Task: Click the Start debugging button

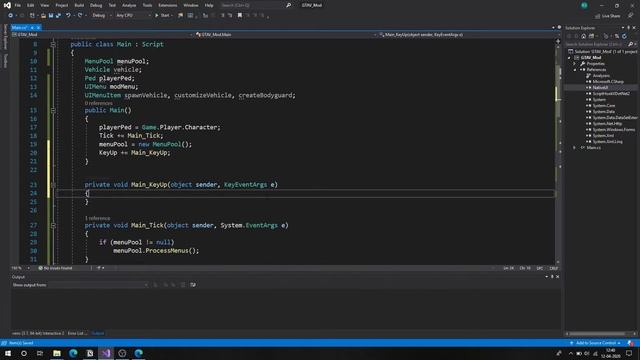Action: [163, 16]
